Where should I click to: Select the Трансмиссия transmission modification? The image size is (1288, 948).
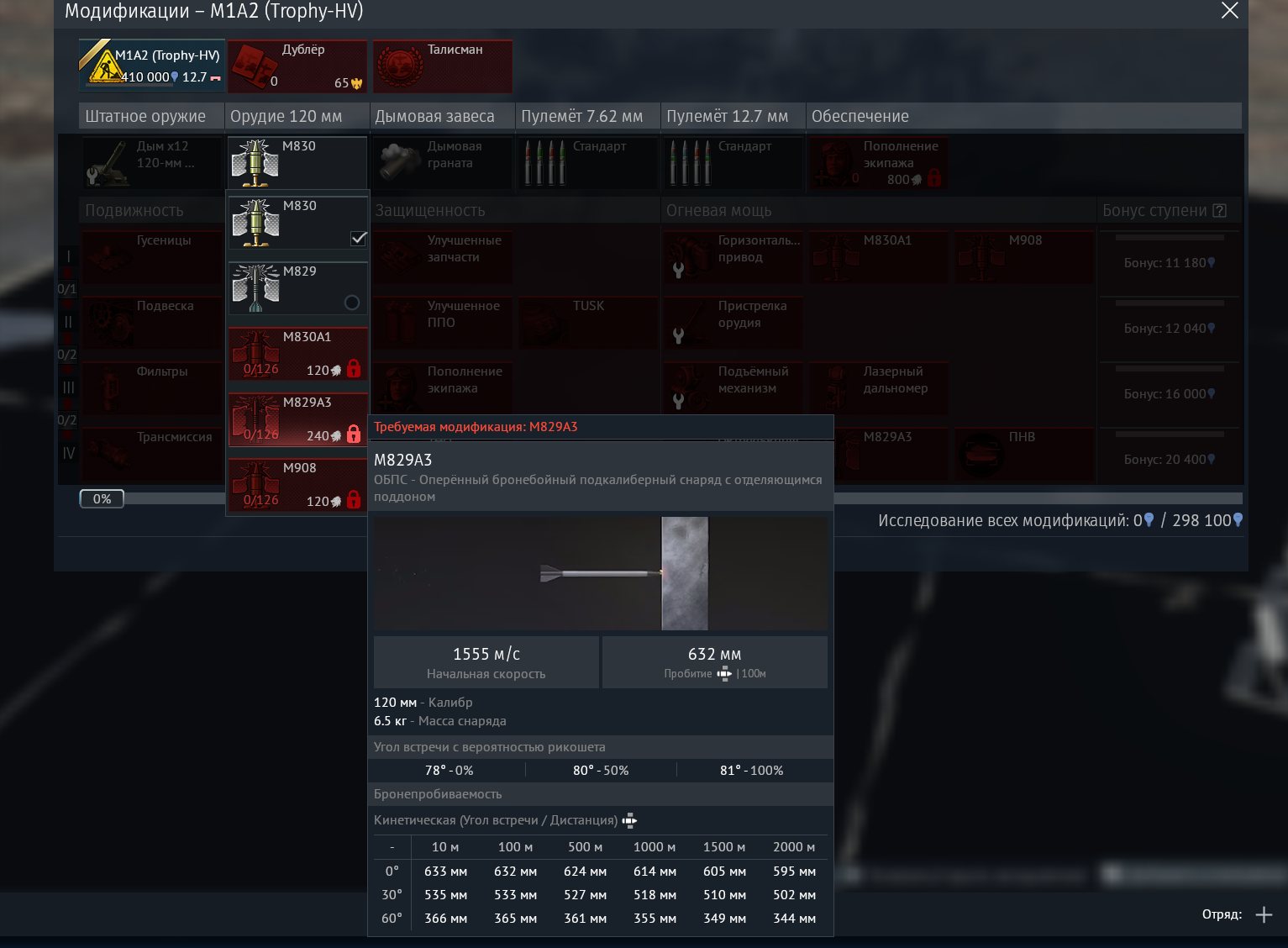[152, 453]
